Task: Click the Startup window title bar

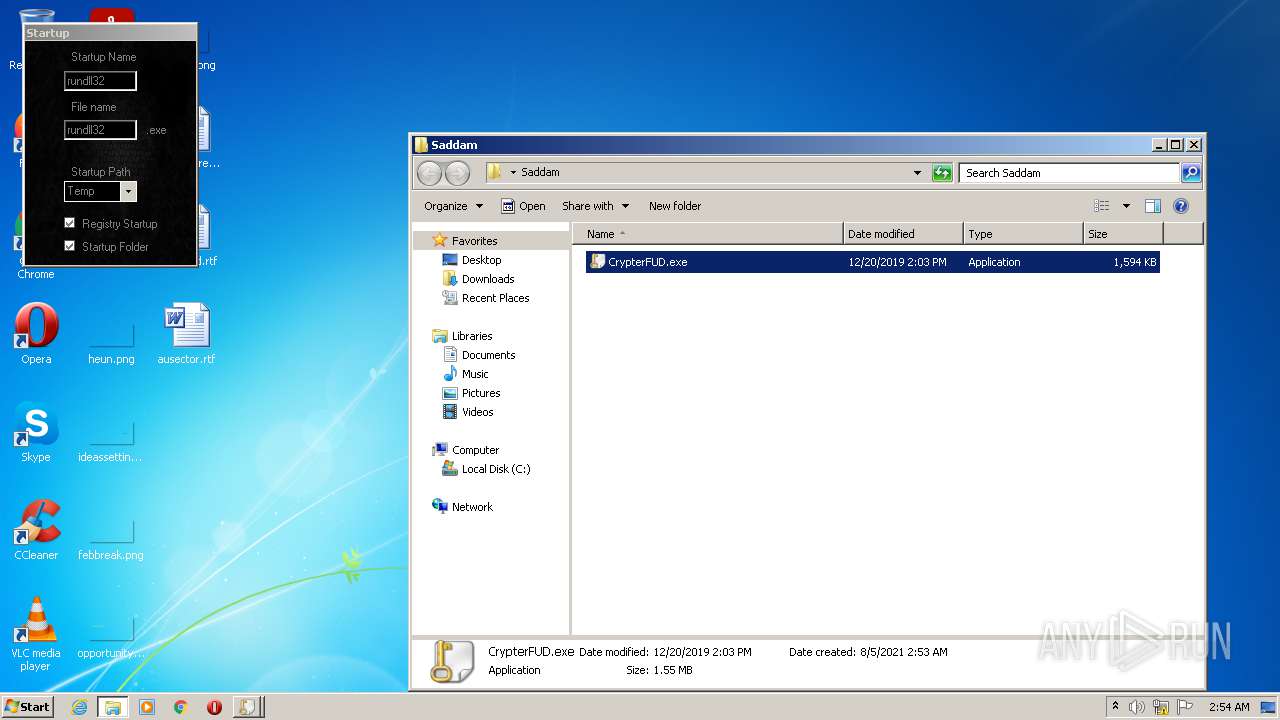Action: pos(110,33)
